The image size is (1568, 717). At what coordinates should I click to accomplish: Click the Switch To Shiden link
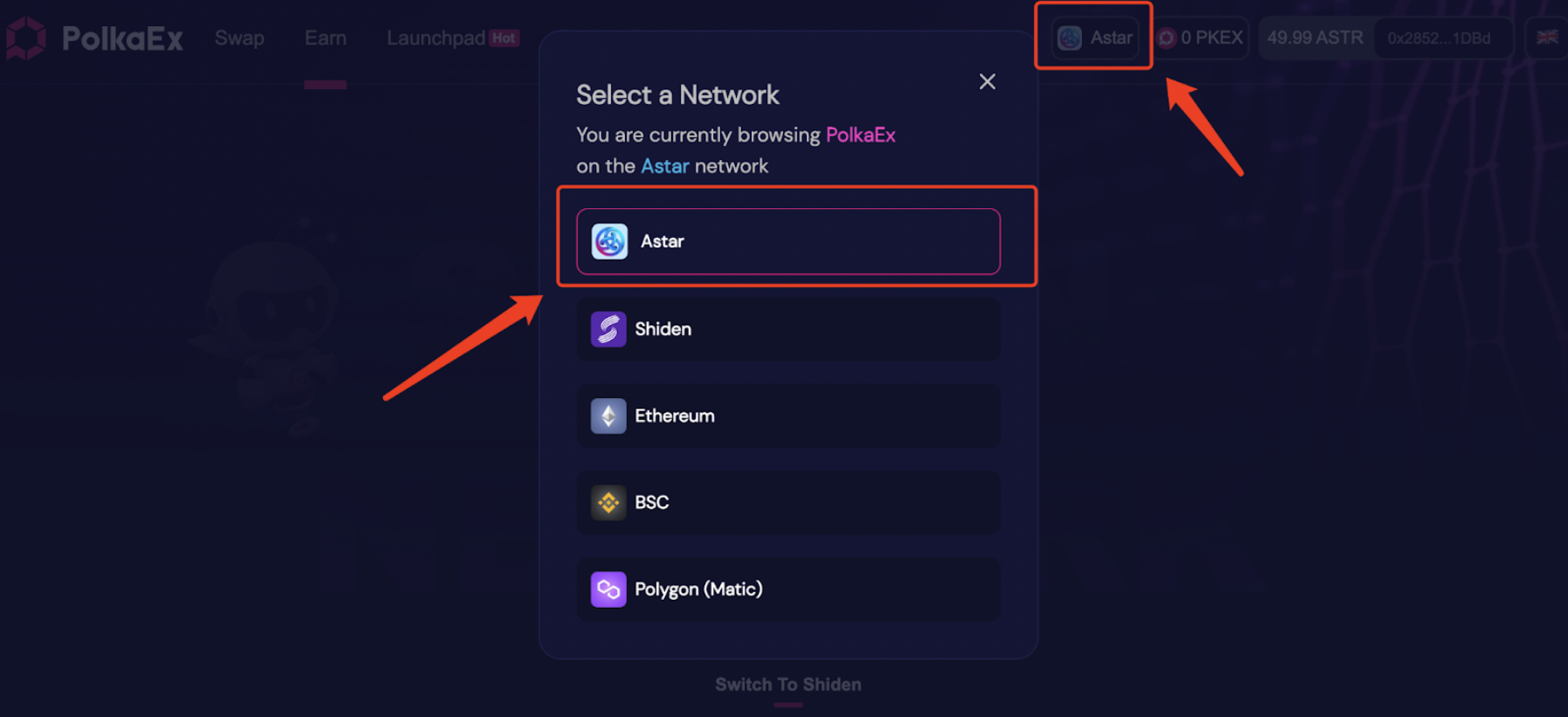(788, 685)
